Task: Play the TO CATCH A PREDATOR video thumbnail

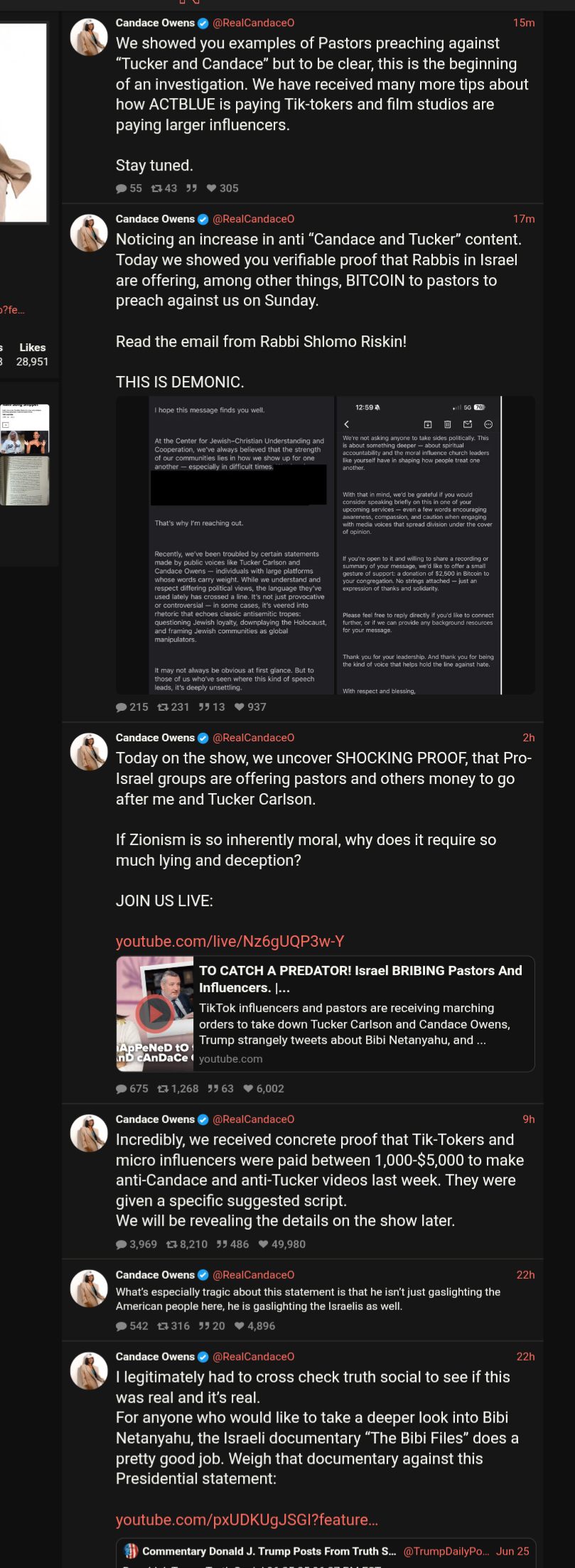Action: [155, 1014]
